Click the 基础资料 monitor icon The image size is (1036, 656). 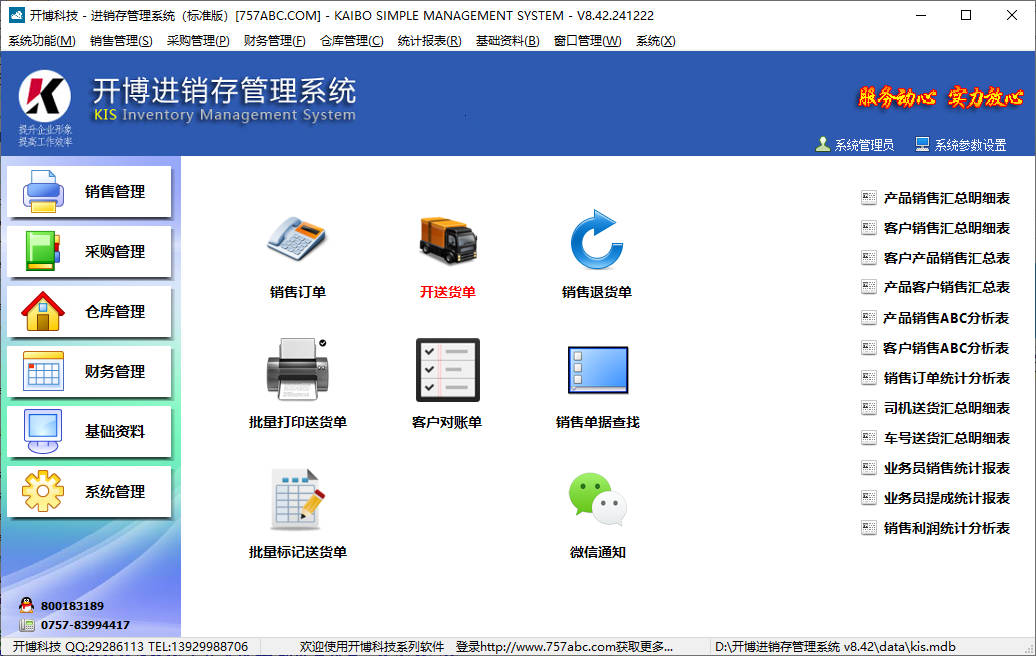coord(43,431)
